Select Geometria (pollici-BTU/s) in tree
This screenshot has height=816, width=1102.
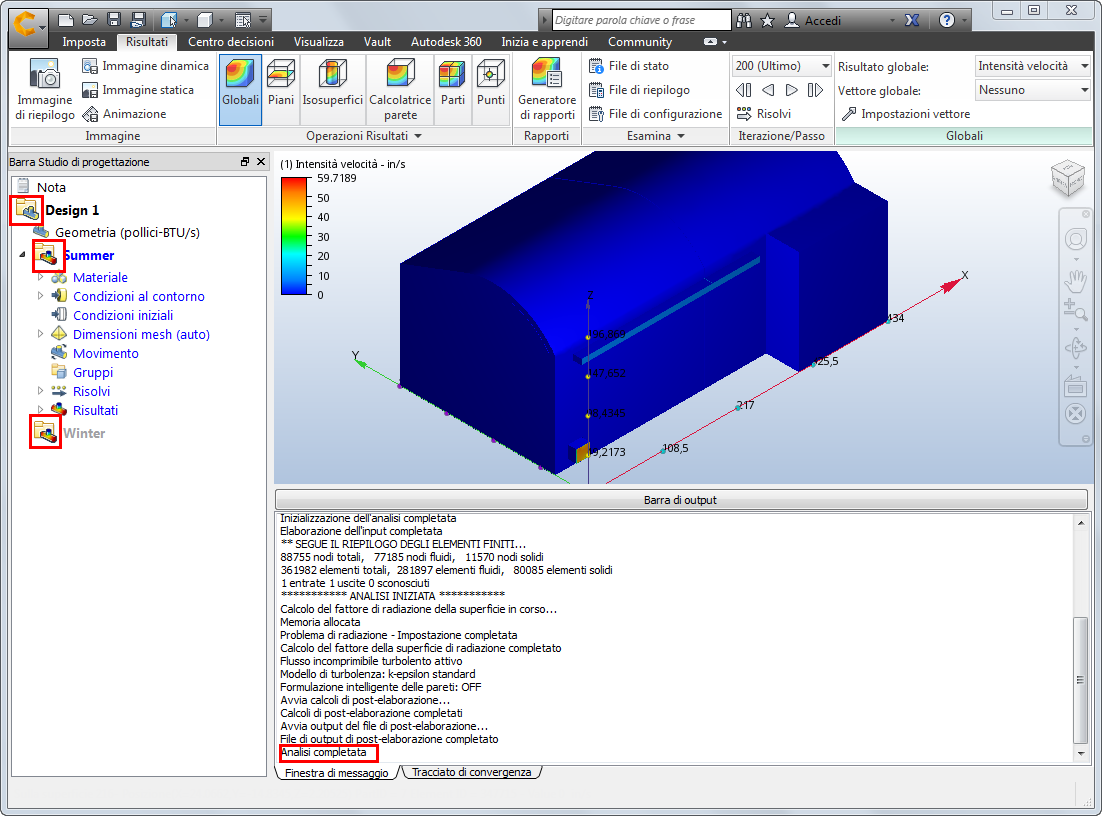click(127, 233)
